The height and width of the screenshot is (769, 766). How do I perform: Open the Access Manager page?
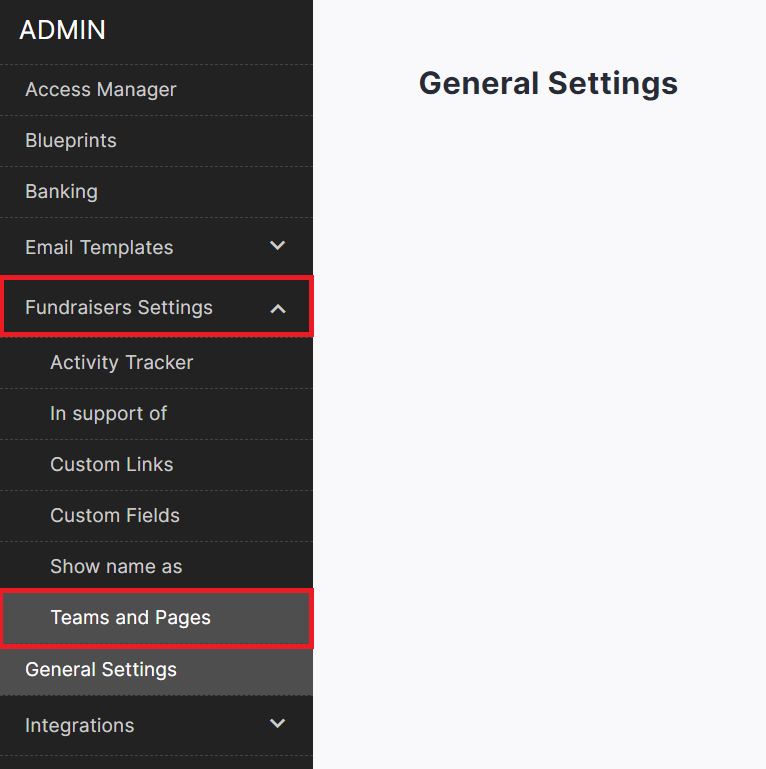click(101, 90)
